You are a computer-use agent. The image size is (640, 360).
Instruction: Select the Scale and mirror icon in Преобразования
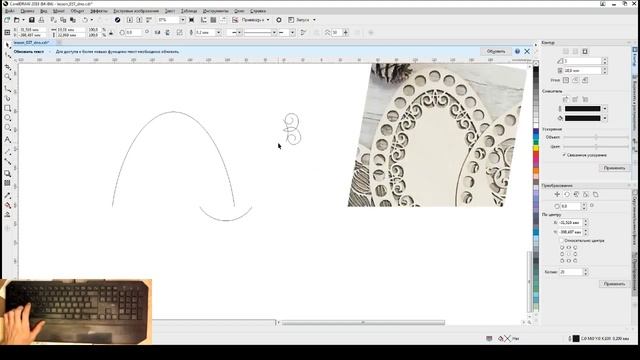pos(576,195)
